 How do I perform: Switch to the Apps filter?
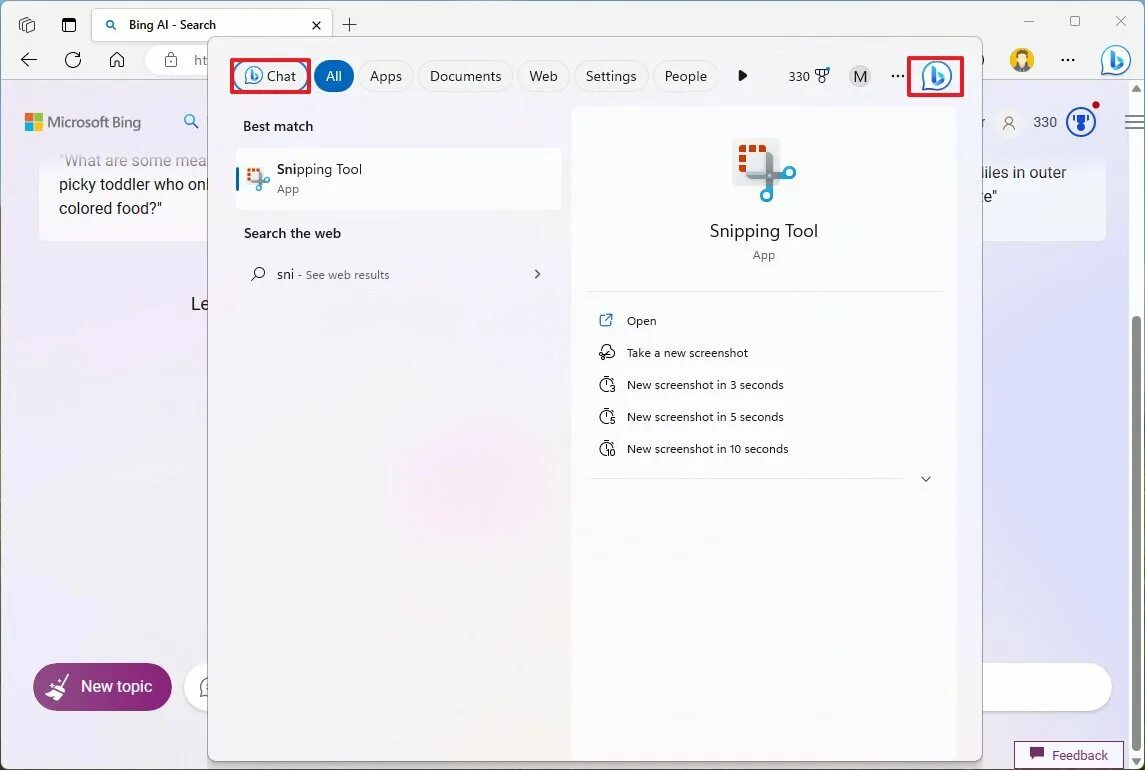pos(386,76)
